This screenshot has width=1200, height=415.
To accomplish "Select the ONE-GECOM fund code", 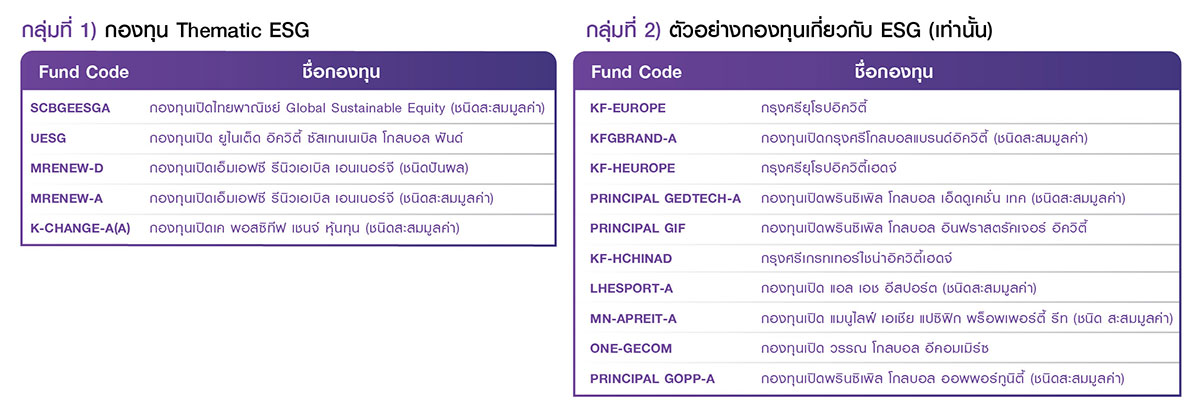I will 631,348.
